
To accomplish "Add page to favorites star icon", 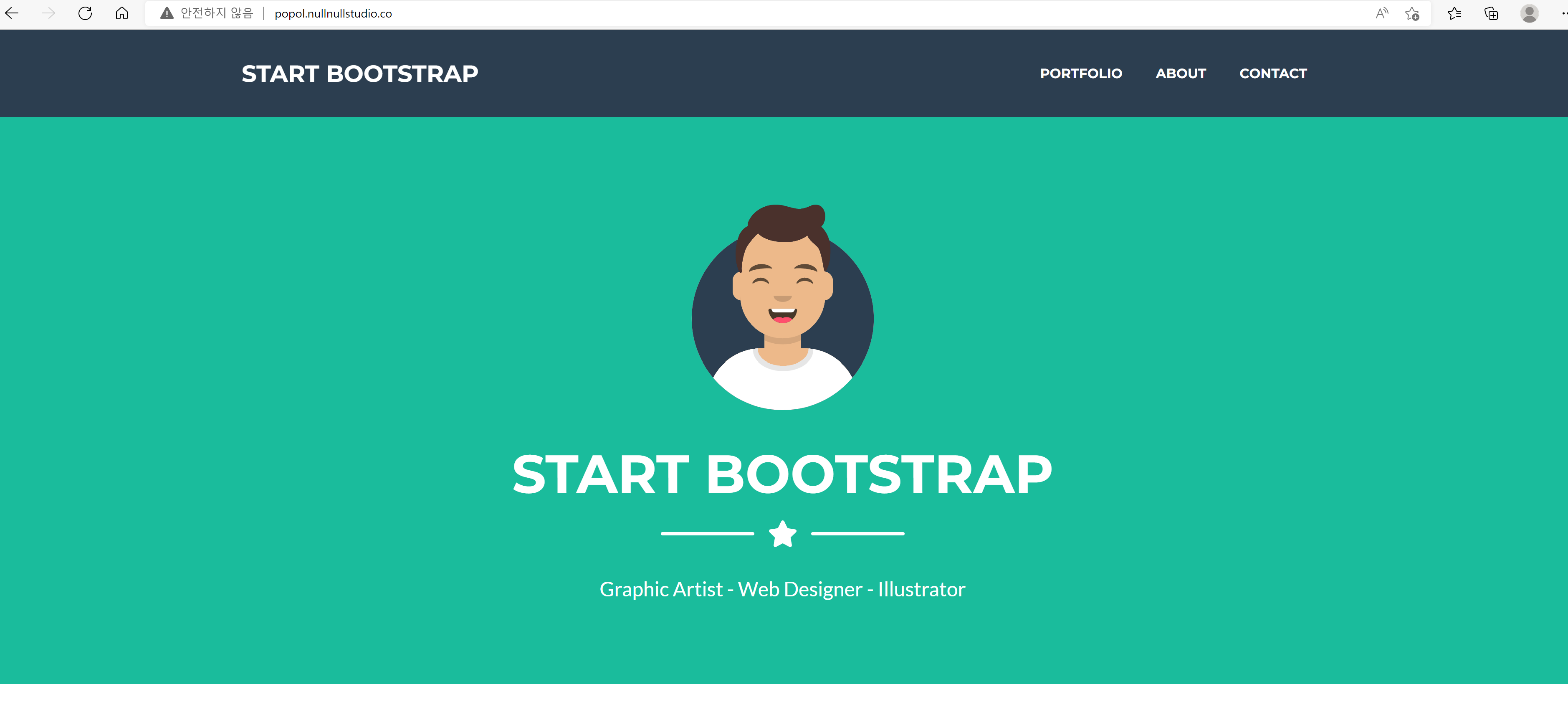I will [1412, 13].
